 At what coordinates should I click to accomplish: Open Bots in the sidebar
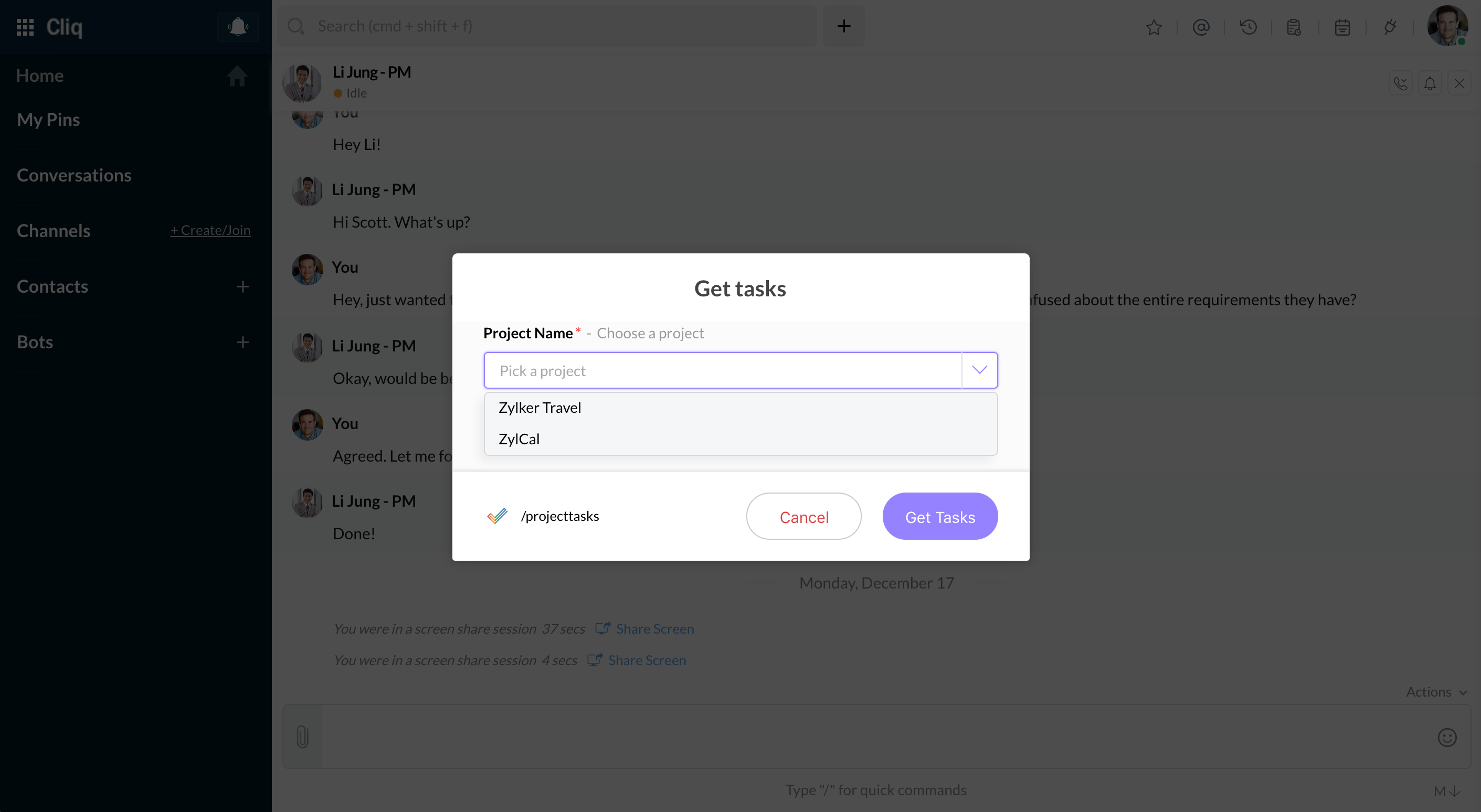35,342
